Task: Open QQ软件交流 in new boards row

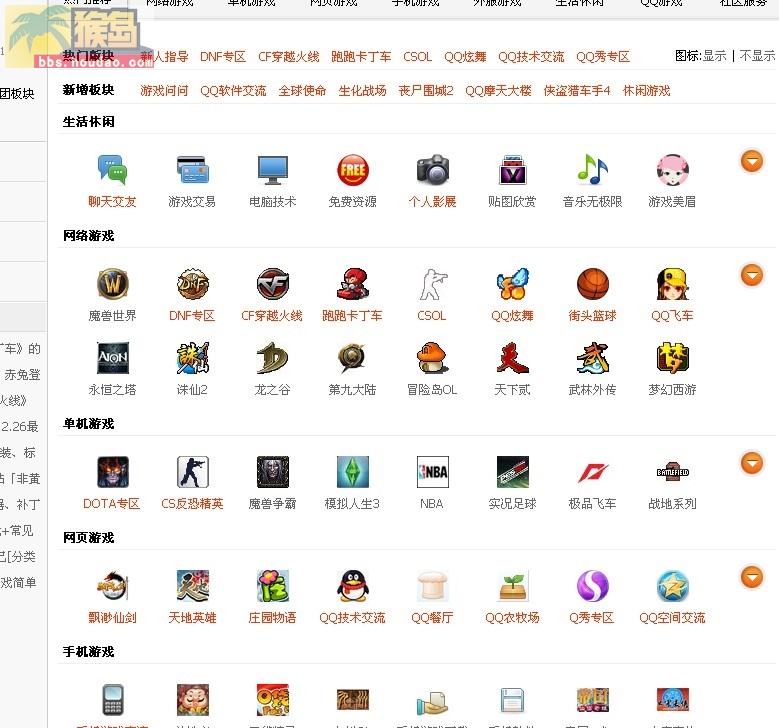Action: [x=233, y=90]
